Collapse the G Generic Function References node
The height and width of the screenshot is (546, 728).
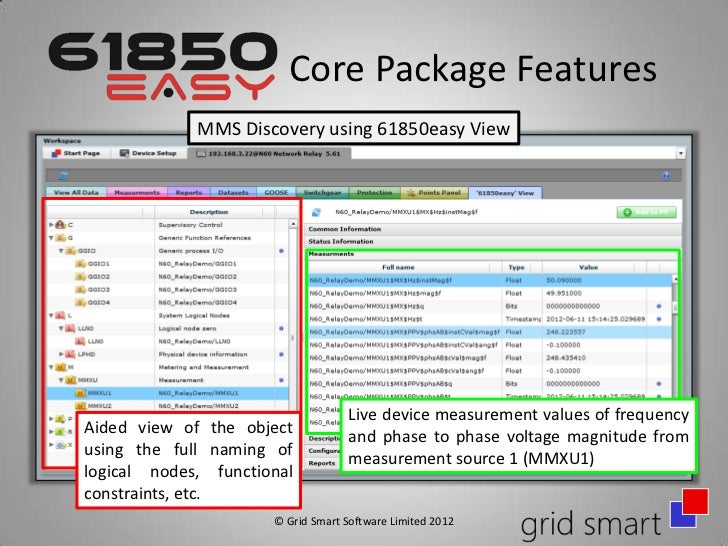click(x=51, y=238)
